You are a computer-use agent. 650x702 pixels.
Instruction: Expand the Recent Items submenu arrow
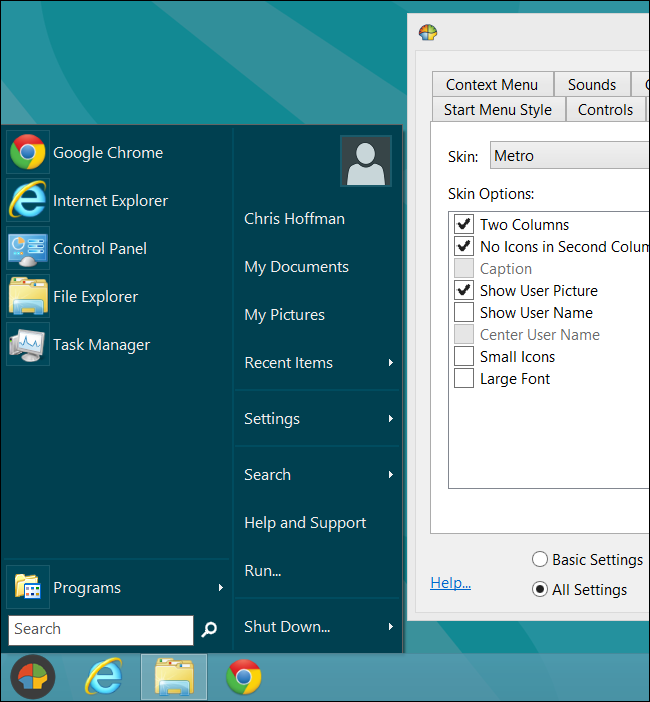[x=391, y=362]
